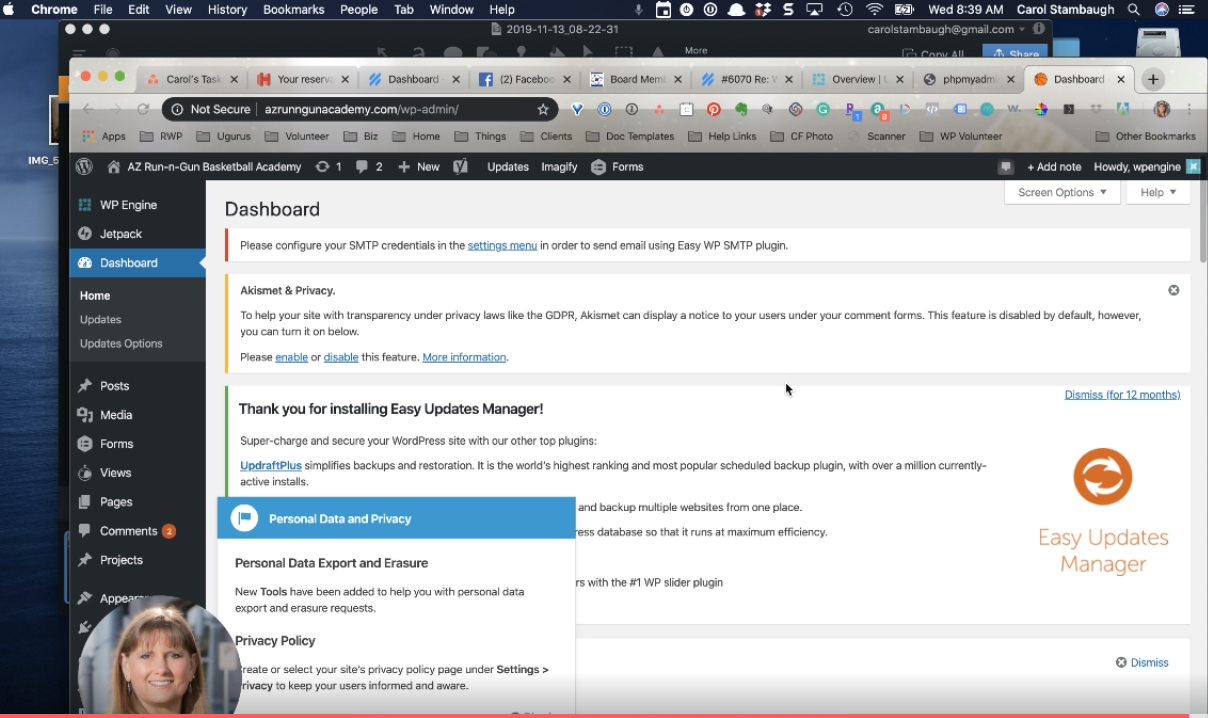Viewport: 1208px width, 718px height.
Task: Switch to the #6070 Re: browser tab
Action: pyautogui.click(x=745, y=79)
